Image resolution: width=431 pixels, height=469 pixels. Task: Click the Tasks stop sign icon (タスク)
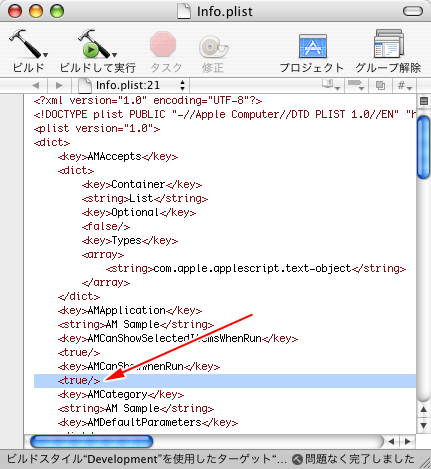163,44
